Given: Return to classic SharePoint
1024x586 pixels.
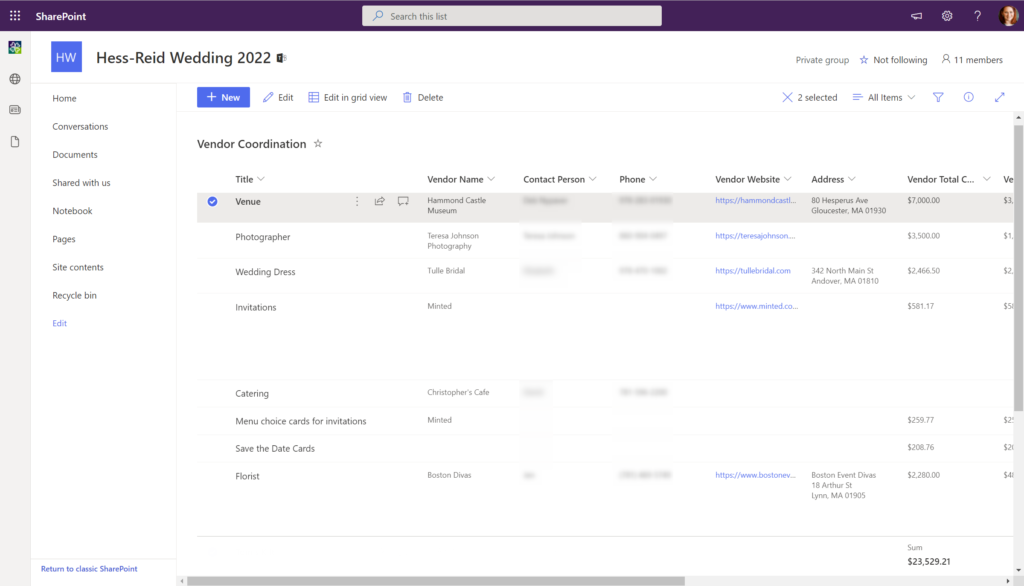Looking at the screenshot, I should 89,568.
